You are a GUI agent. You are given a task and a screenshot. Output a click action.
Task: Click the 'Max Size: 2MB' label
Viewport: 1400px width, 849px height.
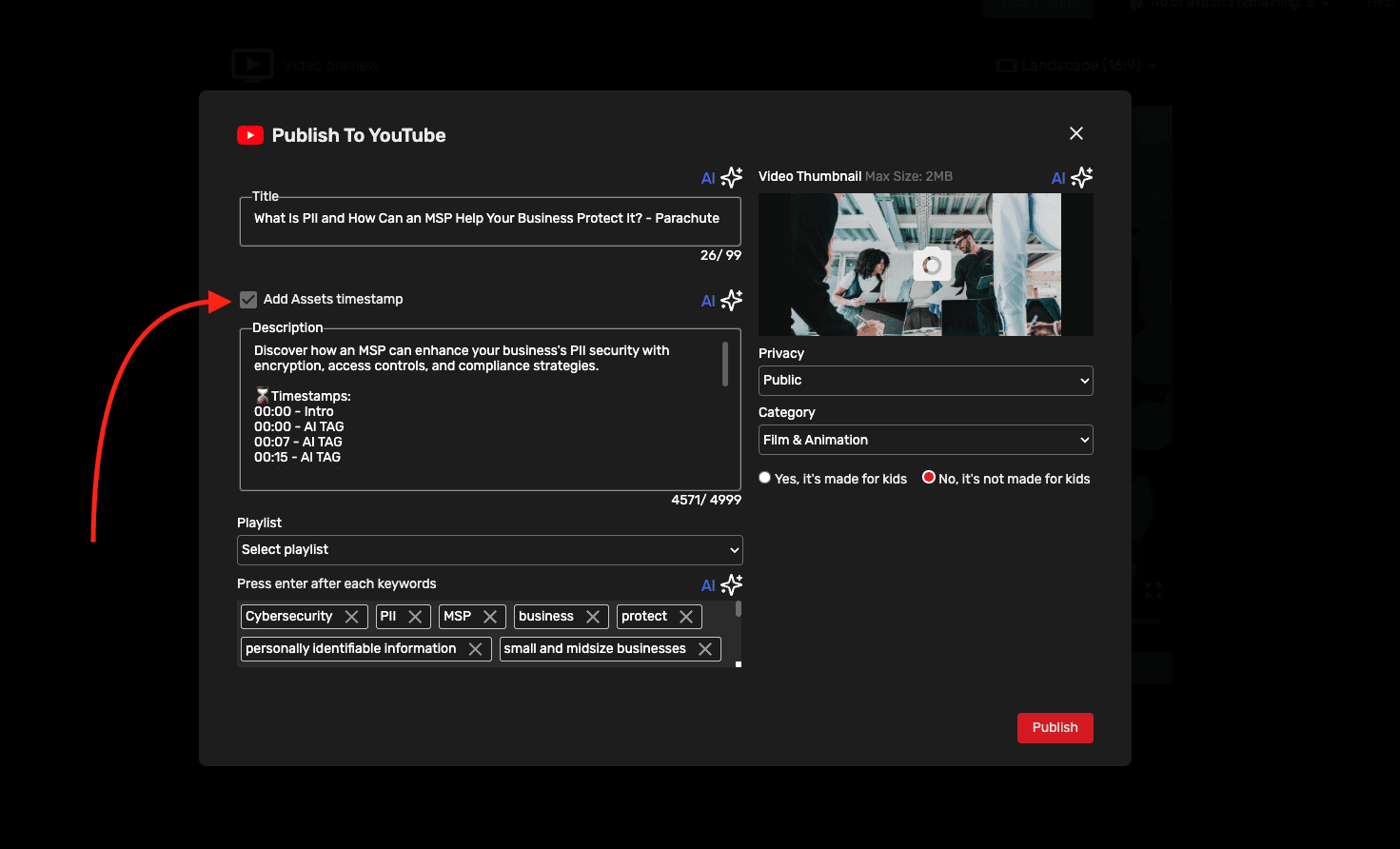pos(909,176)
